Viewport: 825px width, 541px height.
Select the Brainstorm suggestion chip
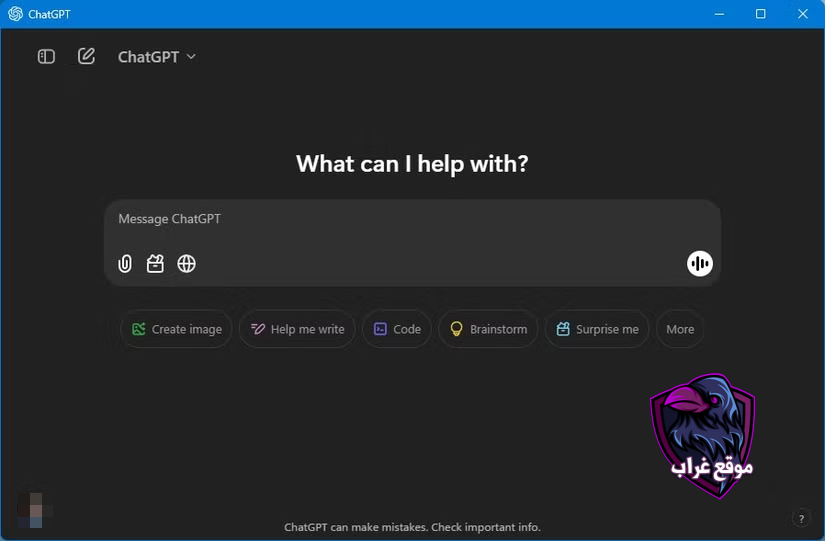pos(488,329)
